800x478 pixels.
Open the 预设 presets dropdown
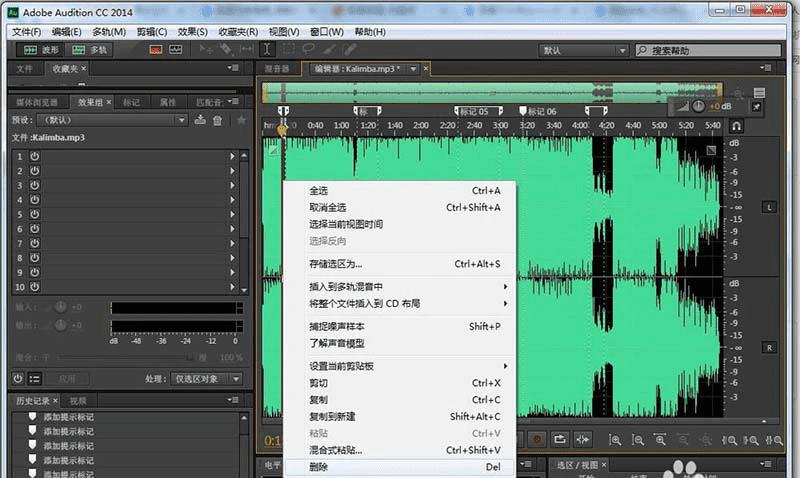click(x=120, y=120)
